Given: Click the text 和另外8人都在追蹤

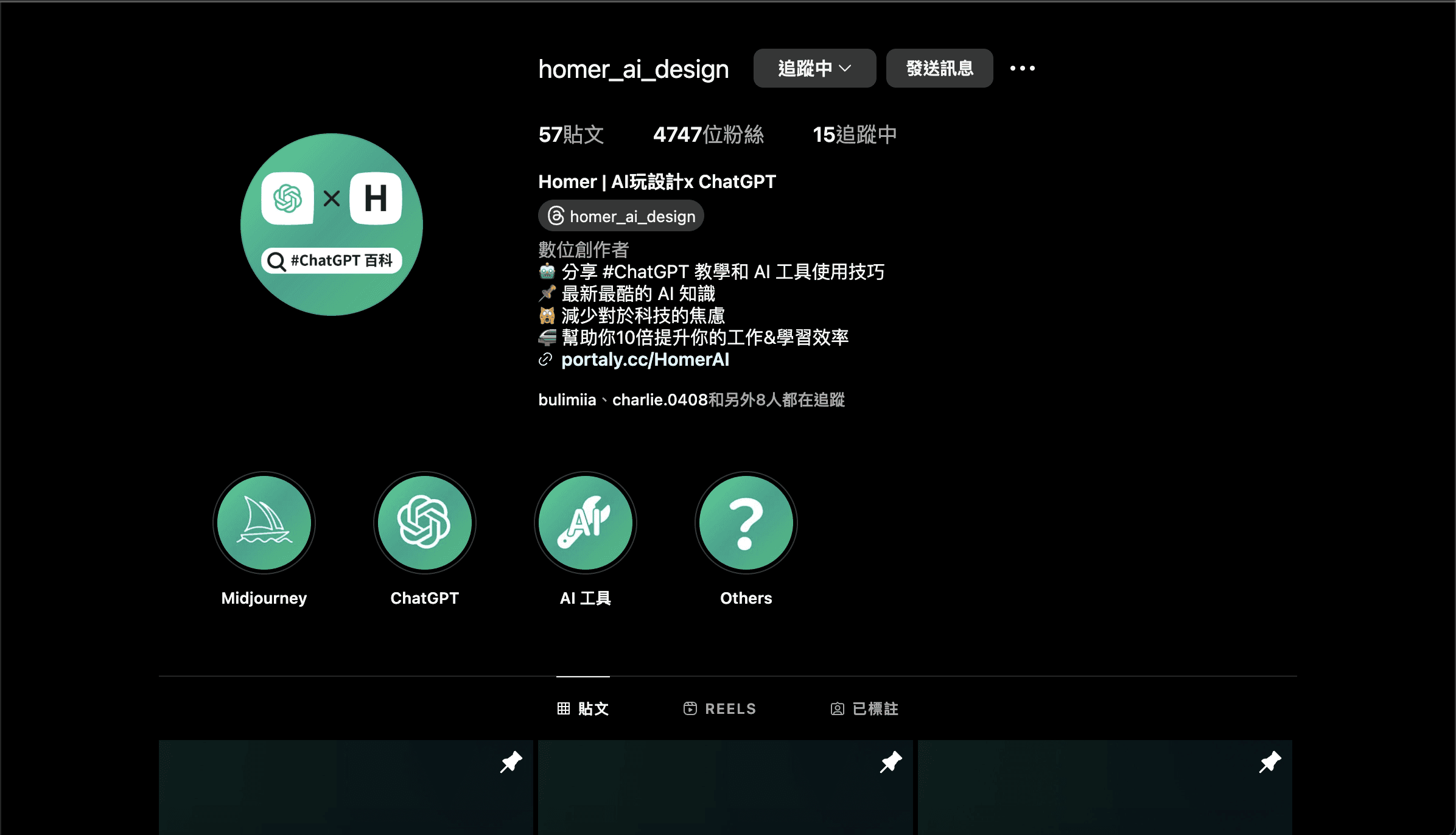Looking at the screenshot, I should coord(777,400).
